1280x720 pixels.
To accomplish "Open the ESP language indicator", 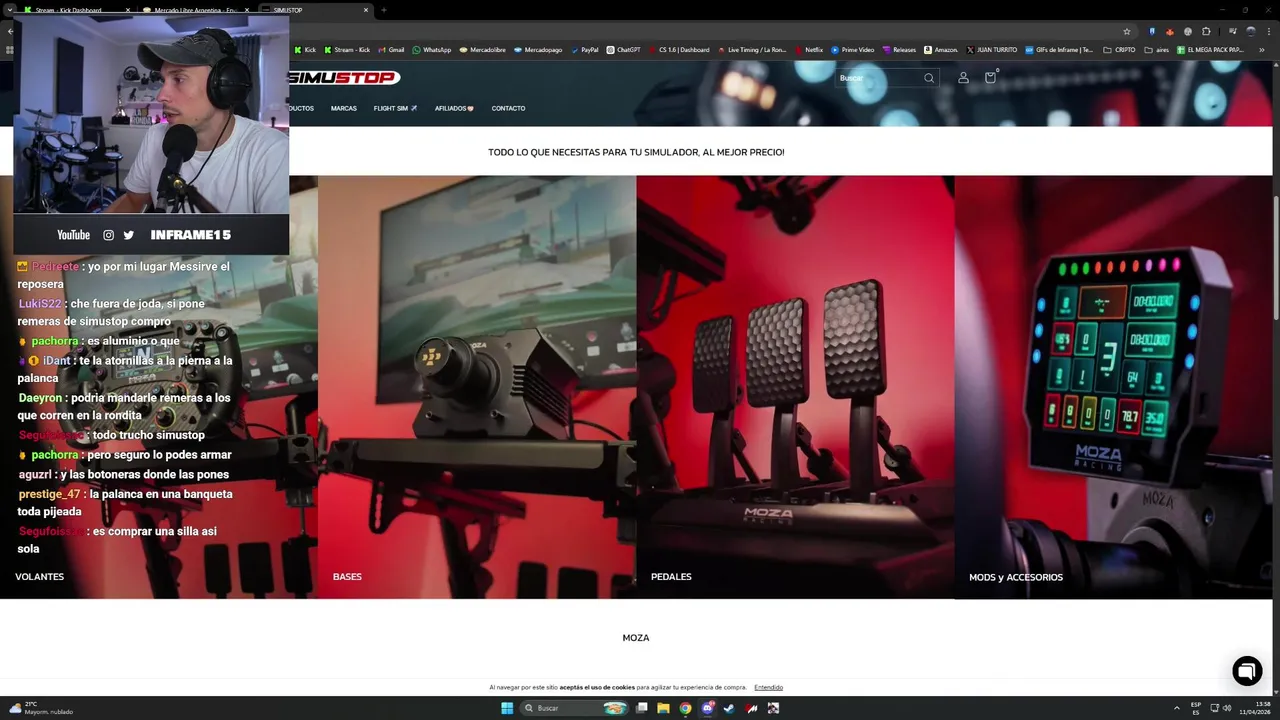I will (x=1196, y=708).
